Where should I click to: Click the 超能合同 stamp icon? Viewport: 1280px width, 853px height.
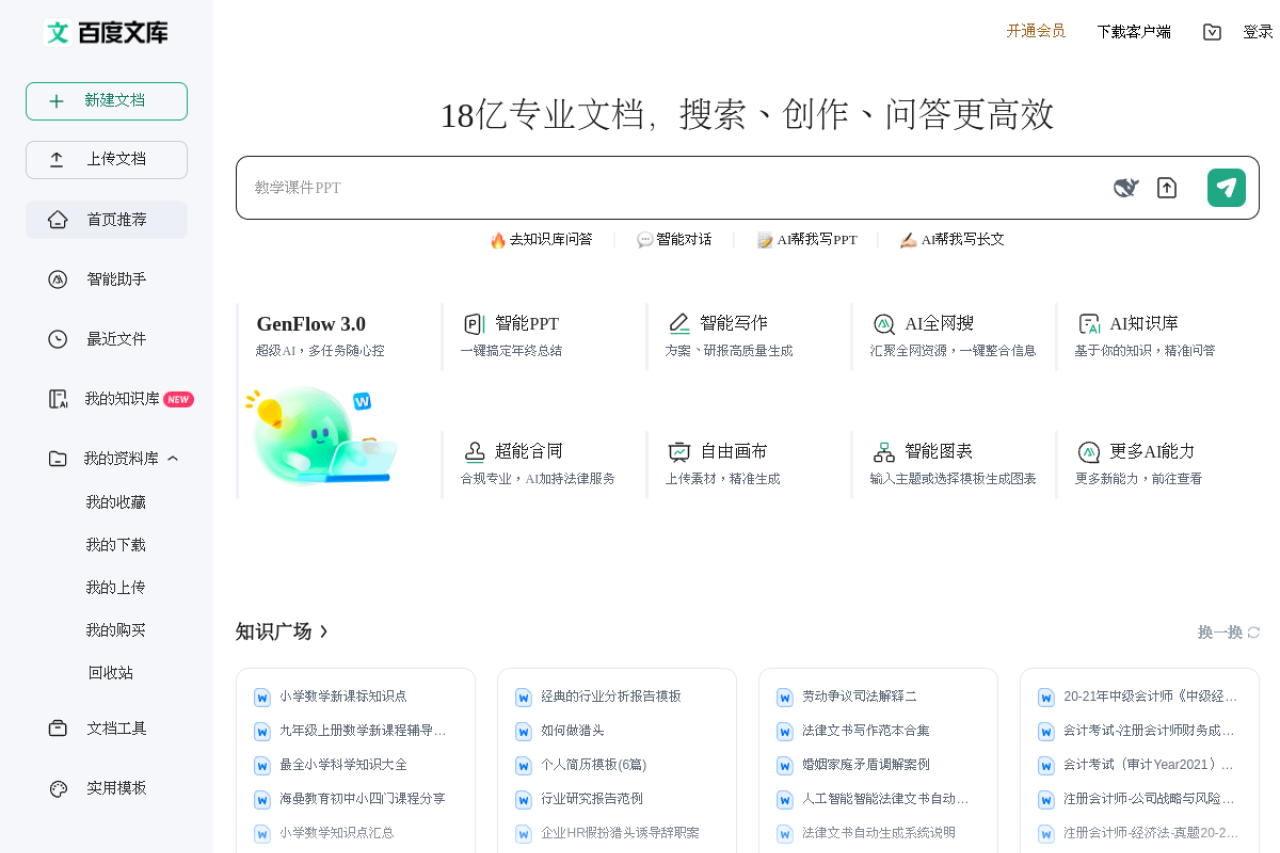(x=474, y=452)
